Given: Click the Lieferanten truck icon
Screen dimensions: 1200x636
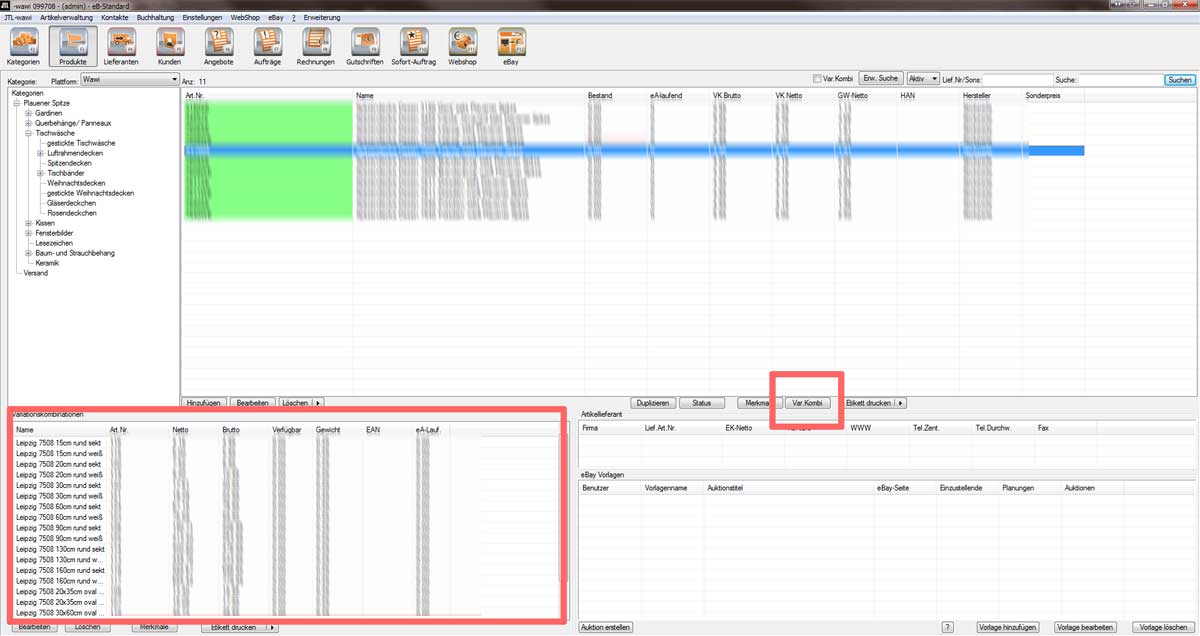Looking at the screenshot, I should [121, 42].
